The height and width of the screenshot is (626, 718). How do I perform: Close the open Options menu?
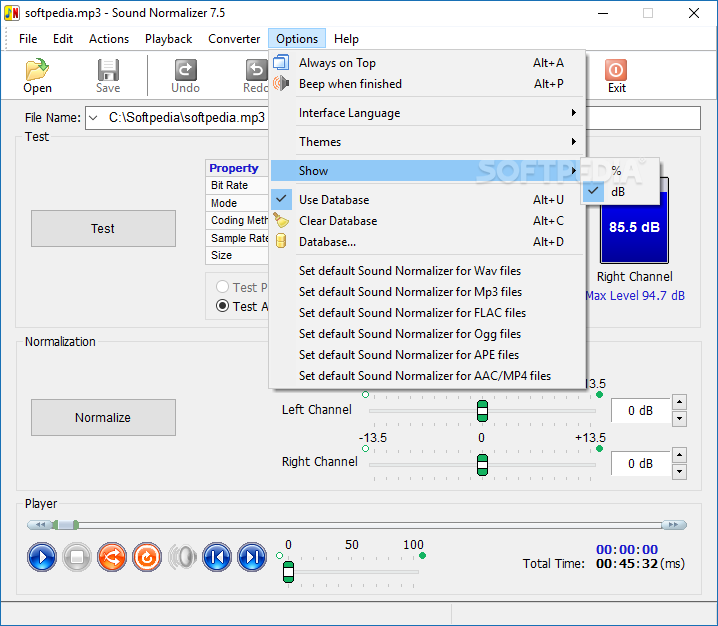click(297, 39)
